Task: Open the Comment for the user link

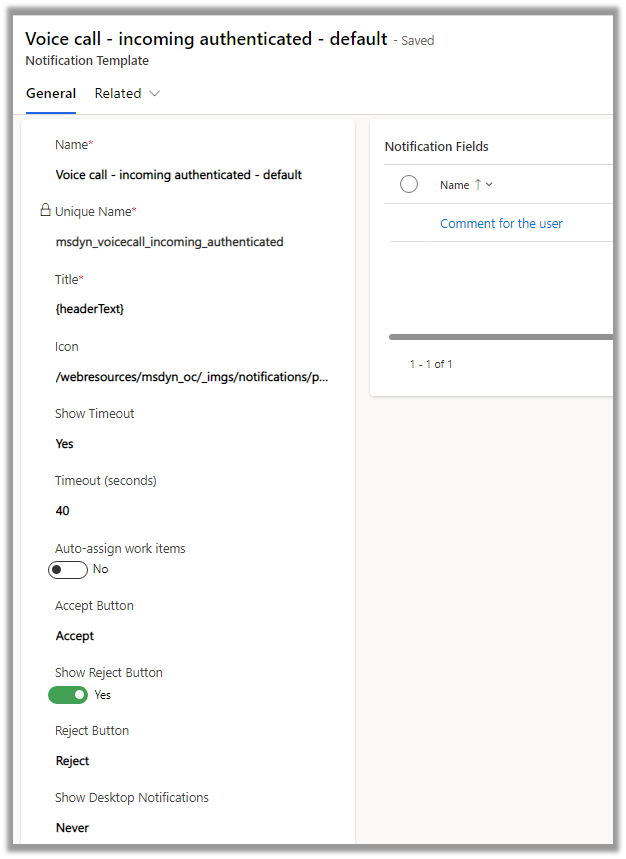Action: tap(501, 224)
